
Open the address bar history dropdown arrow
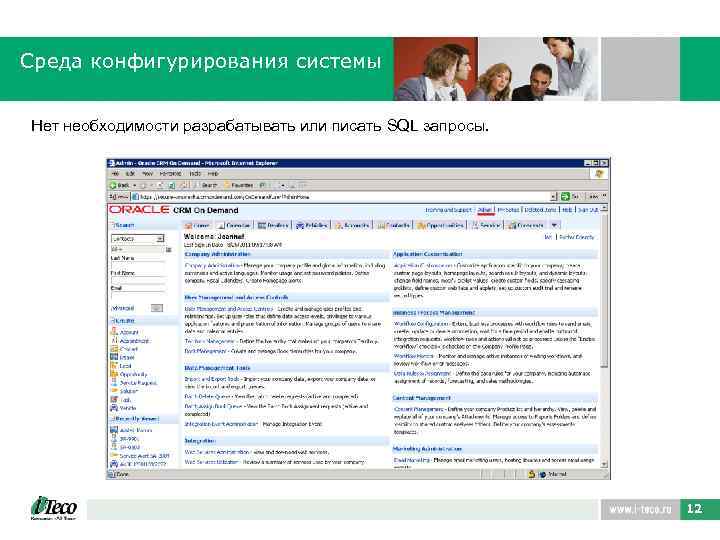(x=554, y=197)
